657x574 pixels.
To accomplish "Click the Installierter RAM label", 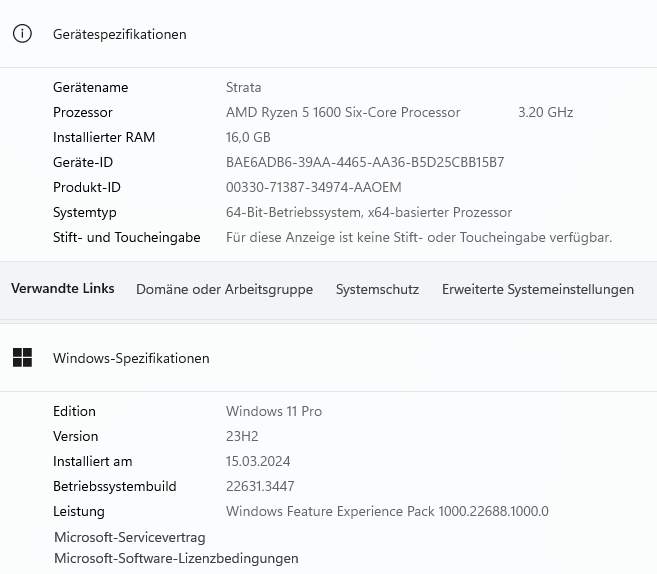I will 104,137.
